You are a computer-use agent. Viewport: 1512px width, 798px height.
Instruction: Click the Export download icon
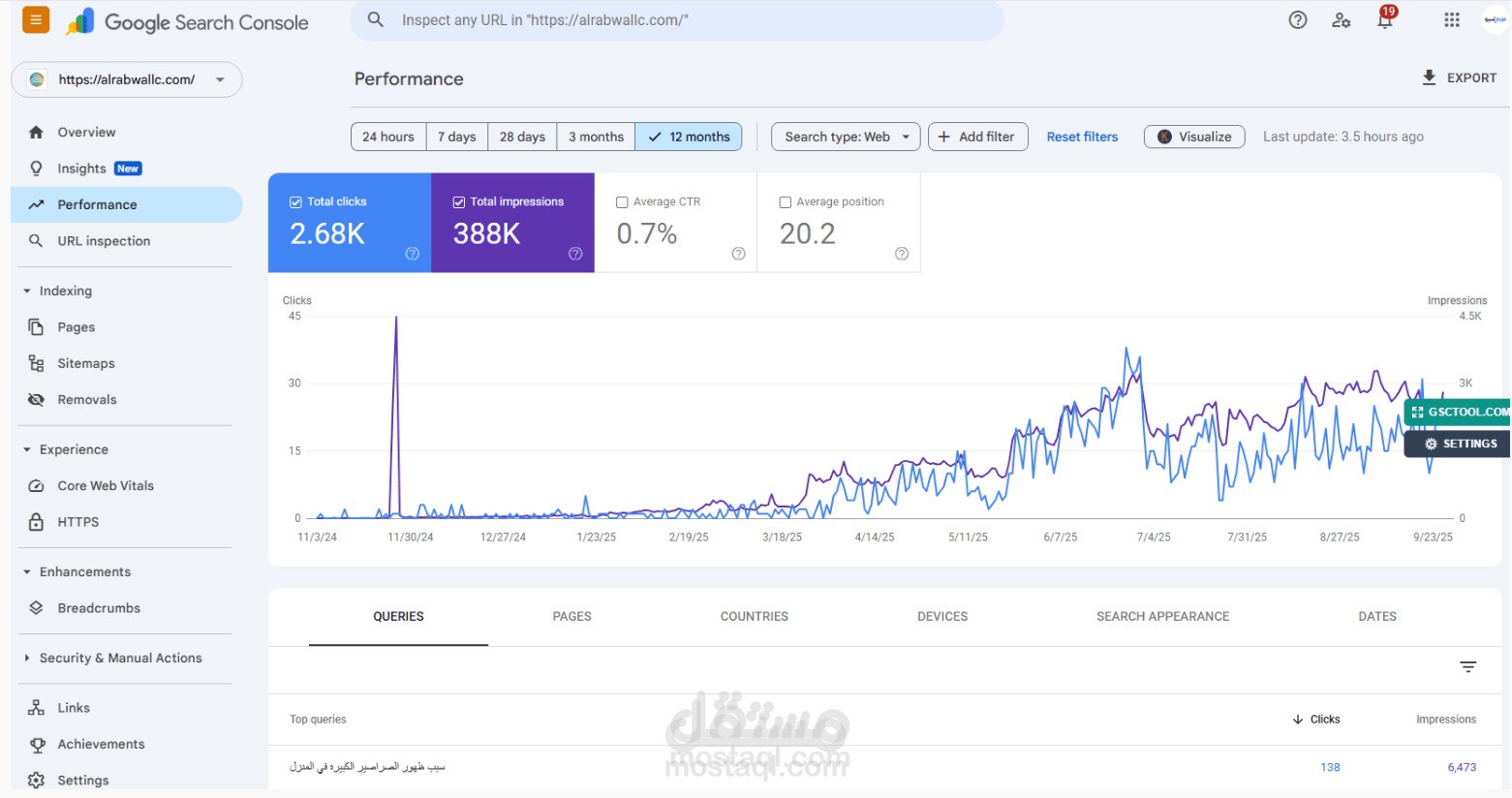click(1429, 77)
